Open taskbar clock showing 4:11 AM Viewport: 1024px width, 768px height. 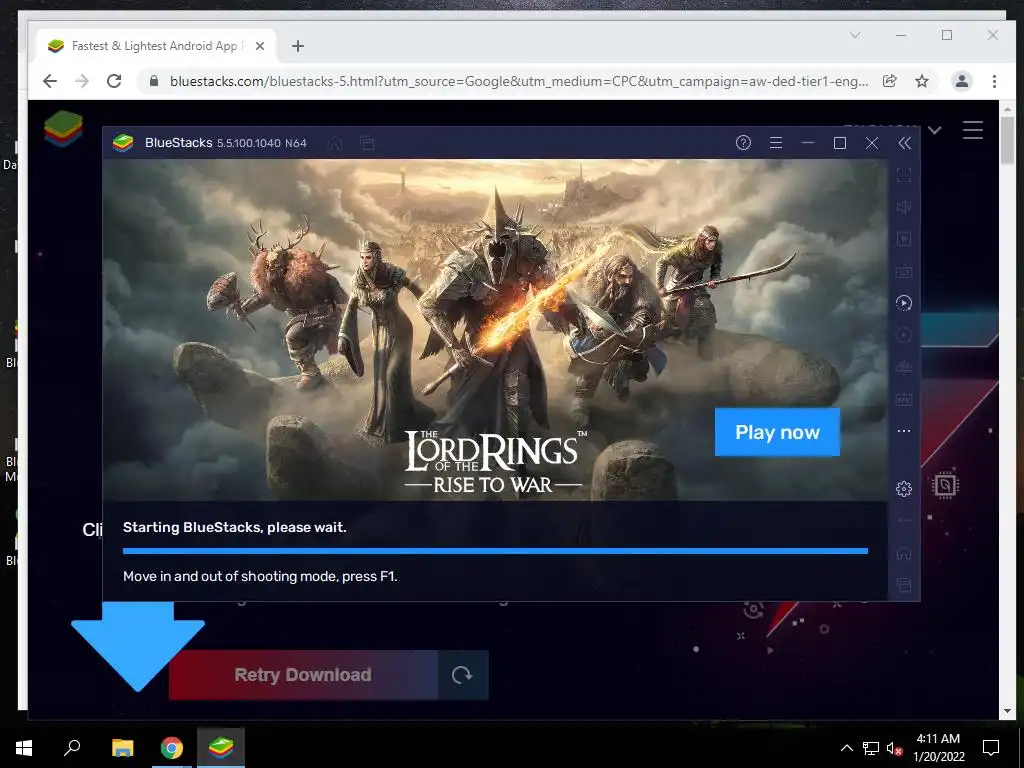(x=938, y=748)
